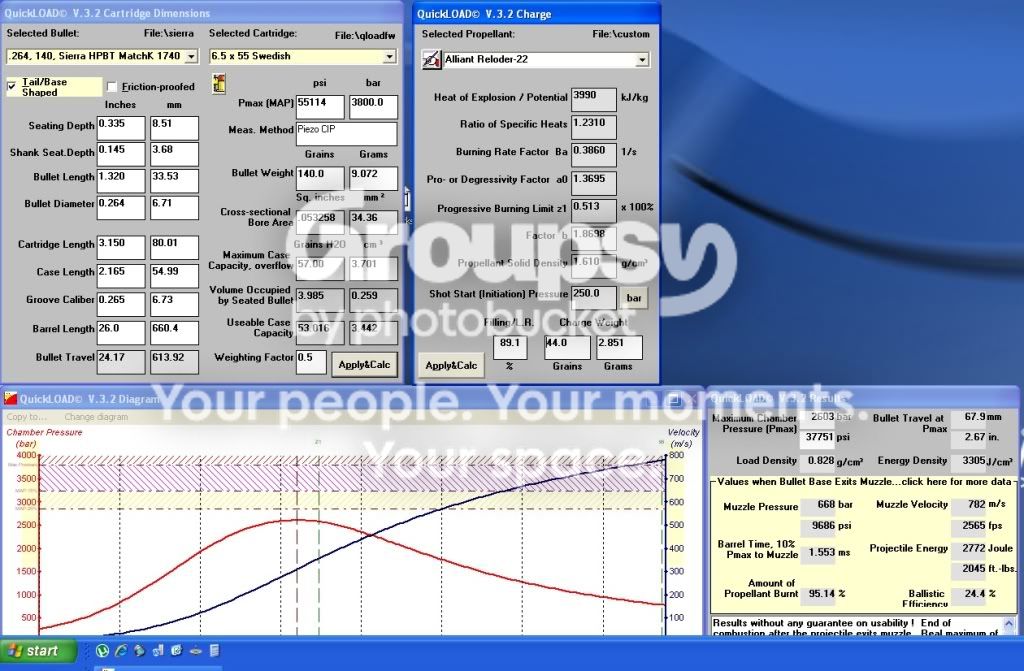Expand the Selected Cartridge dropdown
This screenshot has width=1024, height=671.
click(389, 57)
